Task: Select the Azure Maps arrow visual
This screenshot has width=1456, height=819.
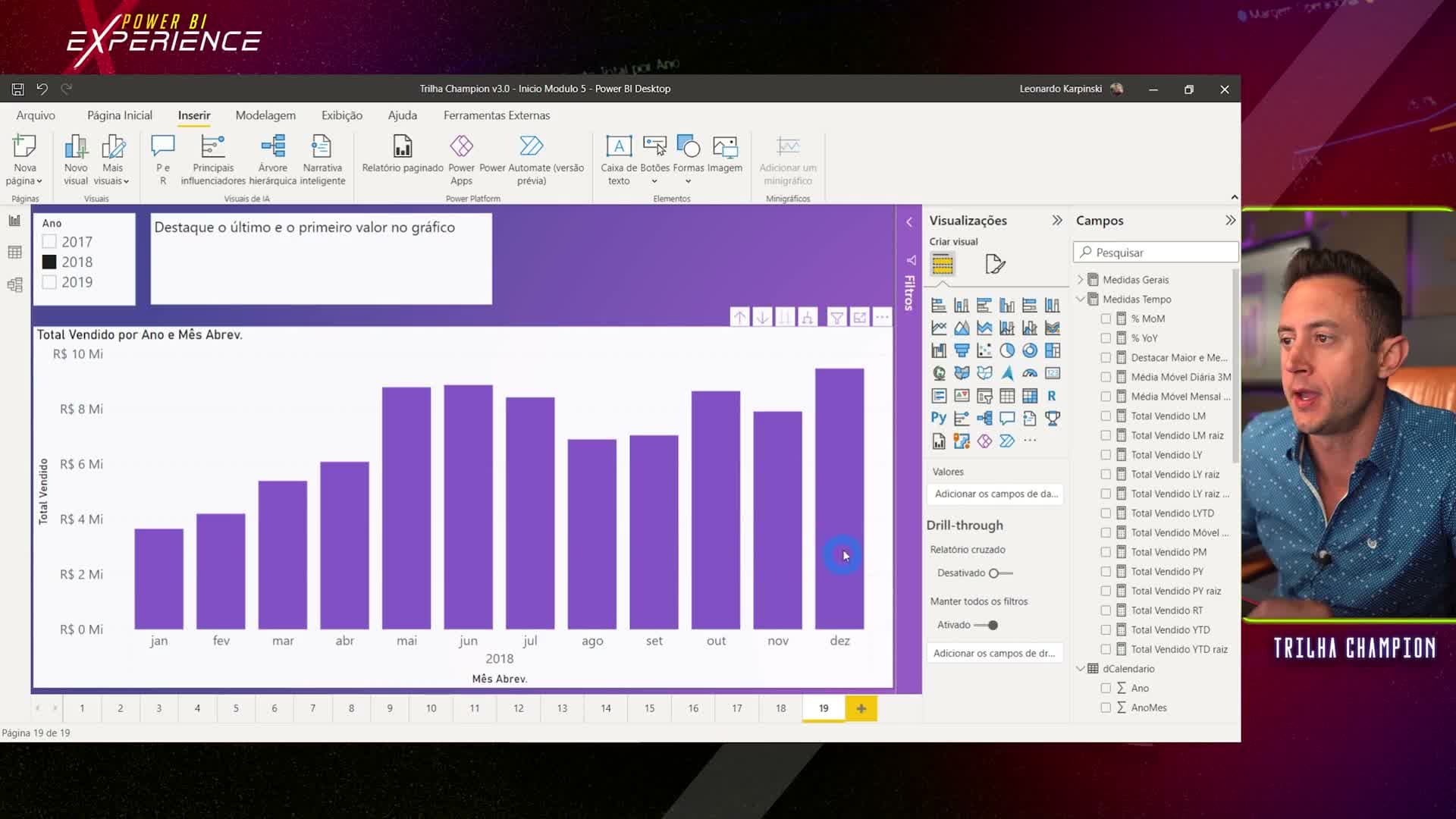Action: click(1007, 373)
